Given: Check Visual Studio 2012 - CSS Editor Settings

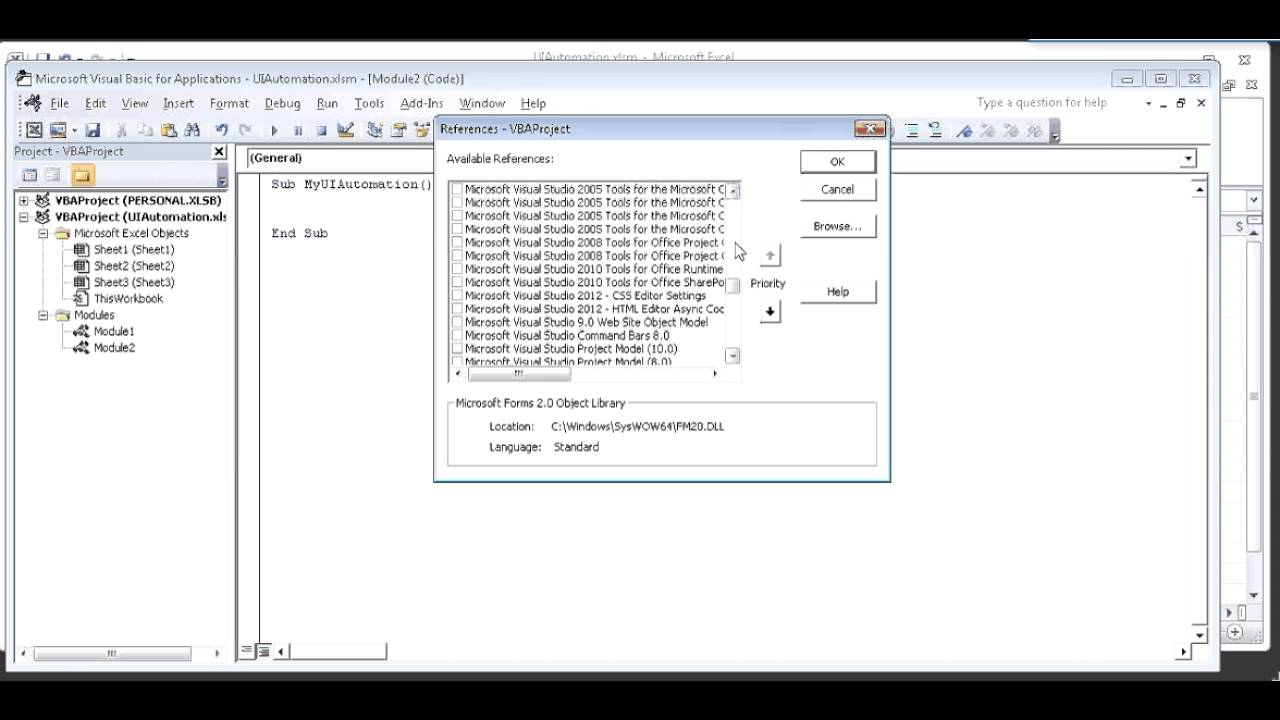Looking at the screenshot, I should coord(457,296).
